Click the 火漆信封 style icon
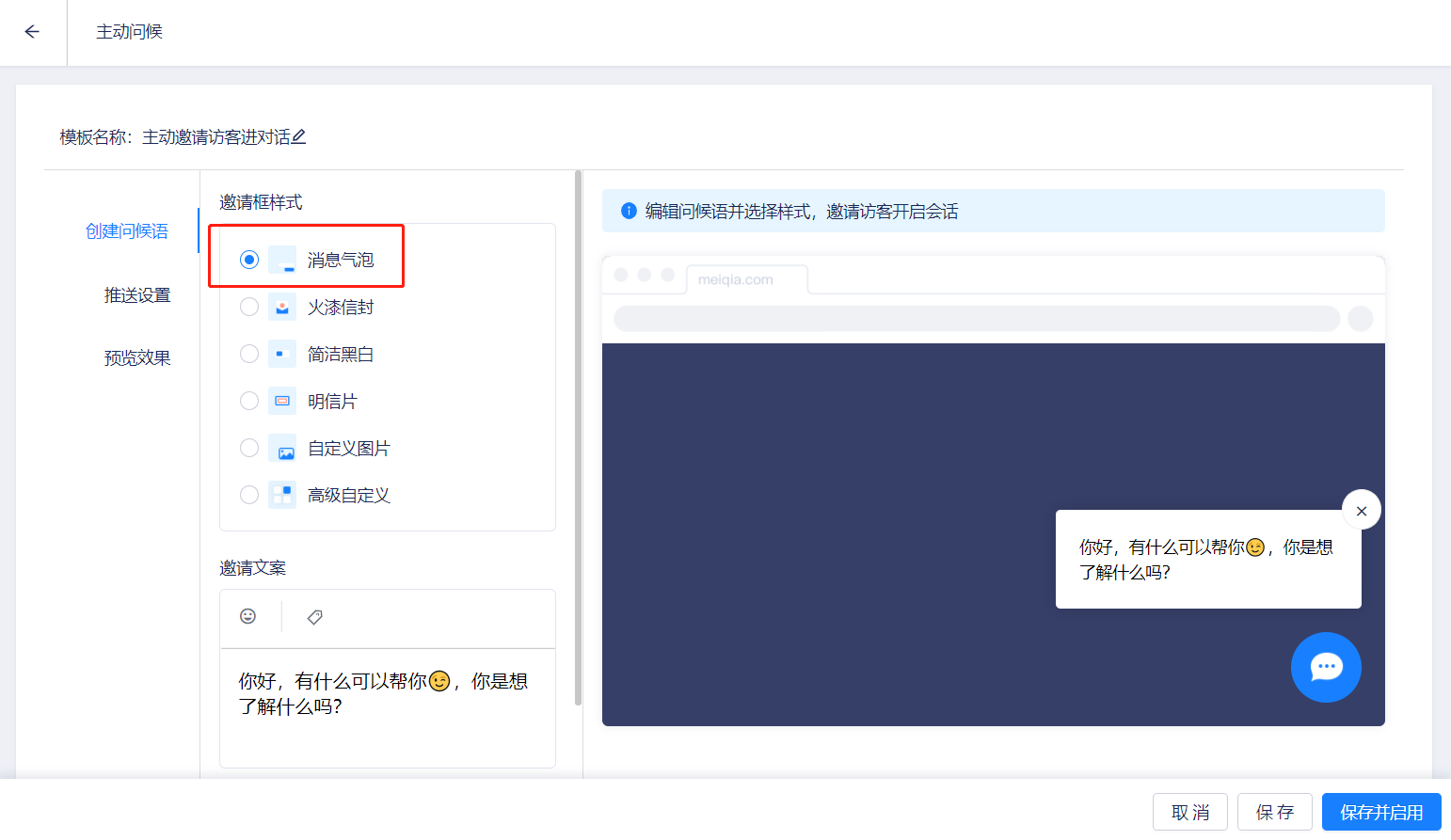This screenshot has width=1451, height=840. click(x=282, y=307)
